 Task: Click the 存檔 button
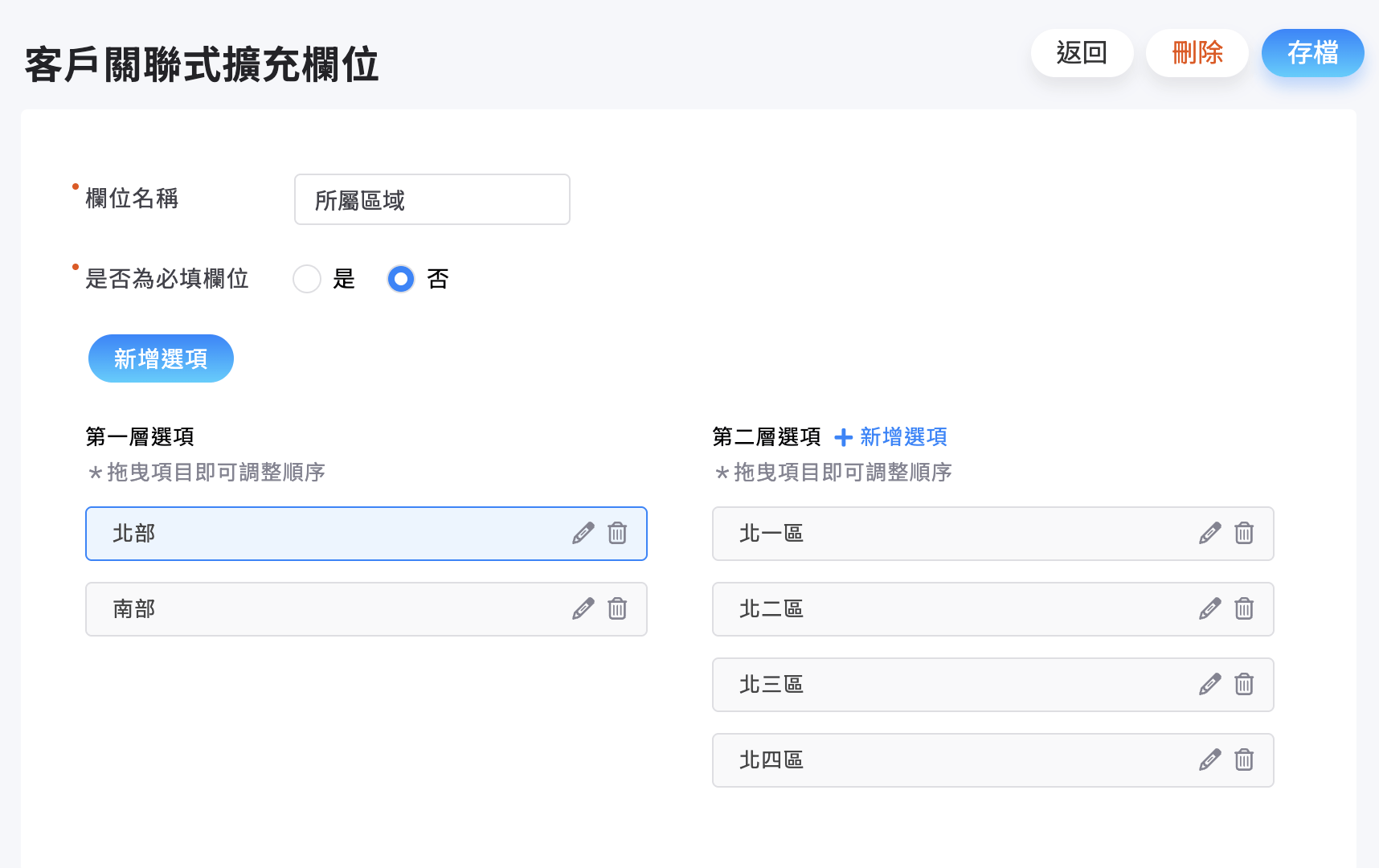pos(1312,53)
